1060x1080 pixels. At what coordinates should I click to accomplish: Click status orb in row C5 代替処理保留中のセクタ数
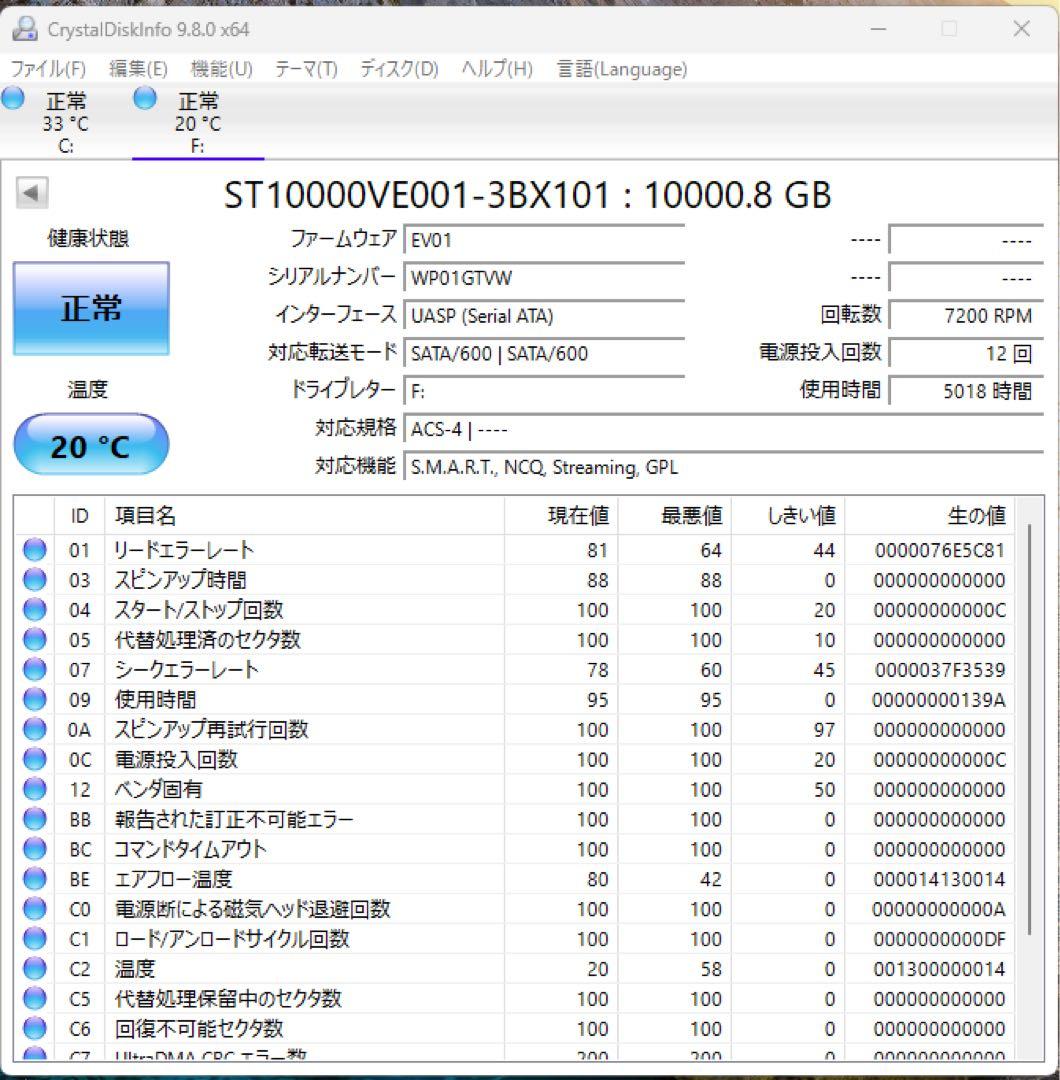34,999
